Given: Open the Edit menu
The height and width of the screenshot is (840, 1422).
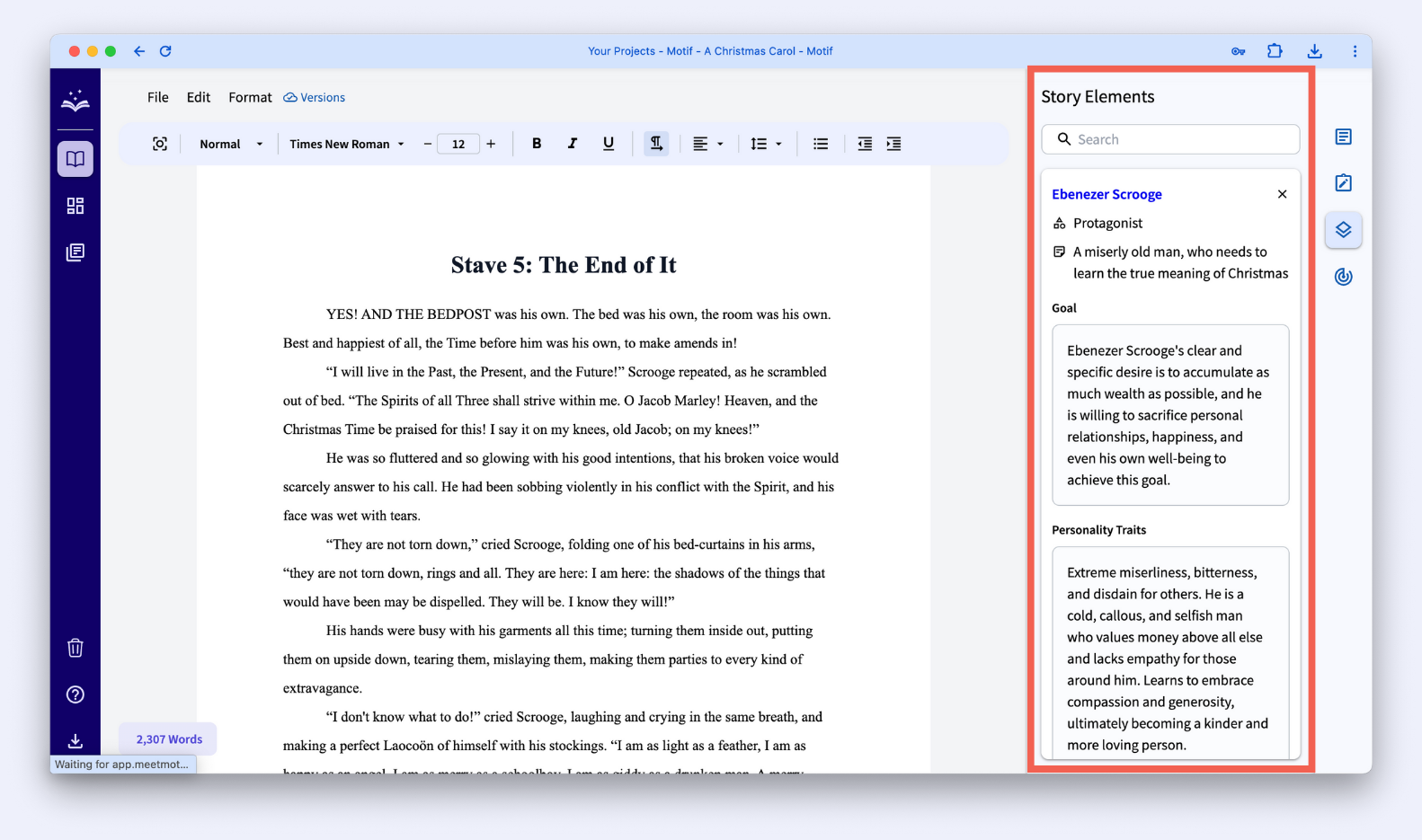Looking at the screenshot, I should [199, 97].
